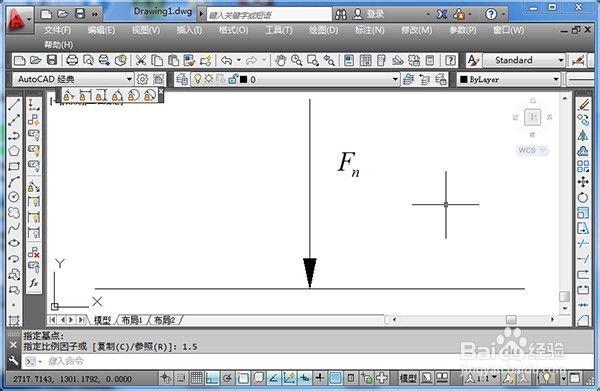Screen dimensions: 600x391
Task: Click the Workspace Settings gear icon
Action: (x=142, y=79)
